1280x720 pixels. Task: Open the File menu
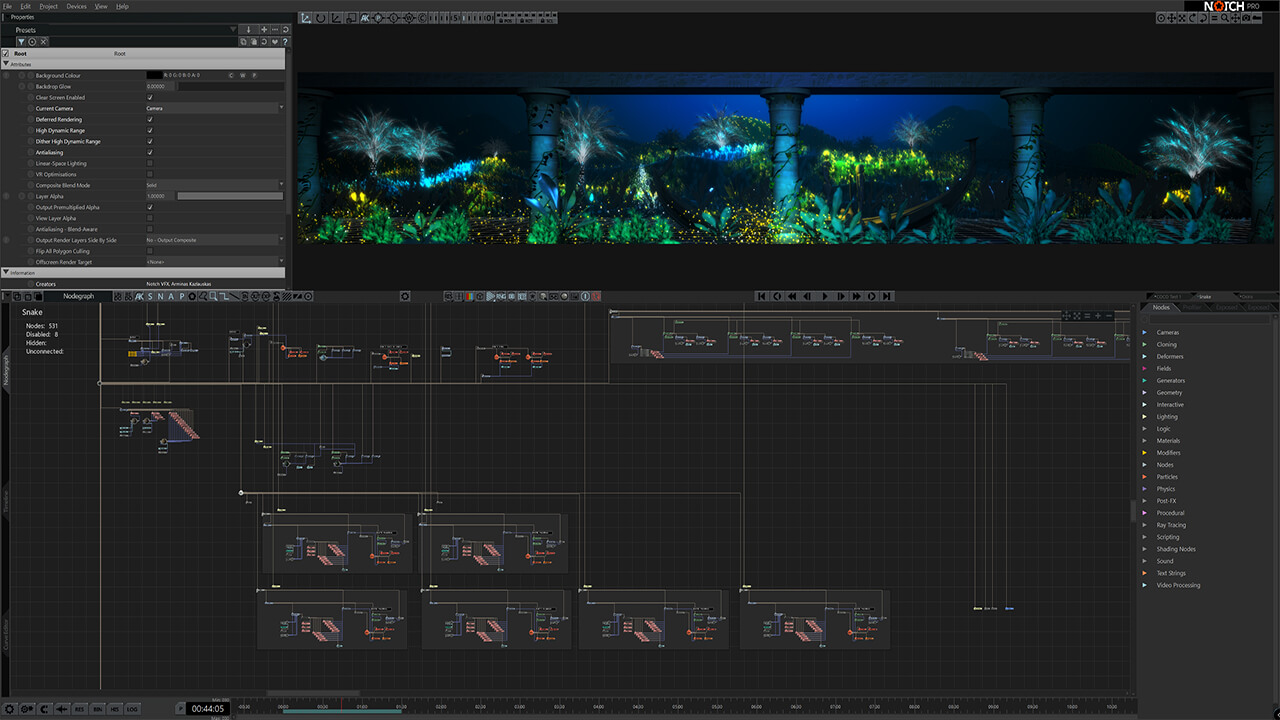point(8,6)
